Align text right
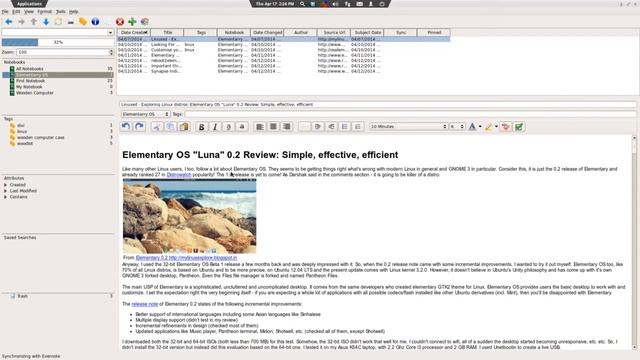 tap(287, 127)
